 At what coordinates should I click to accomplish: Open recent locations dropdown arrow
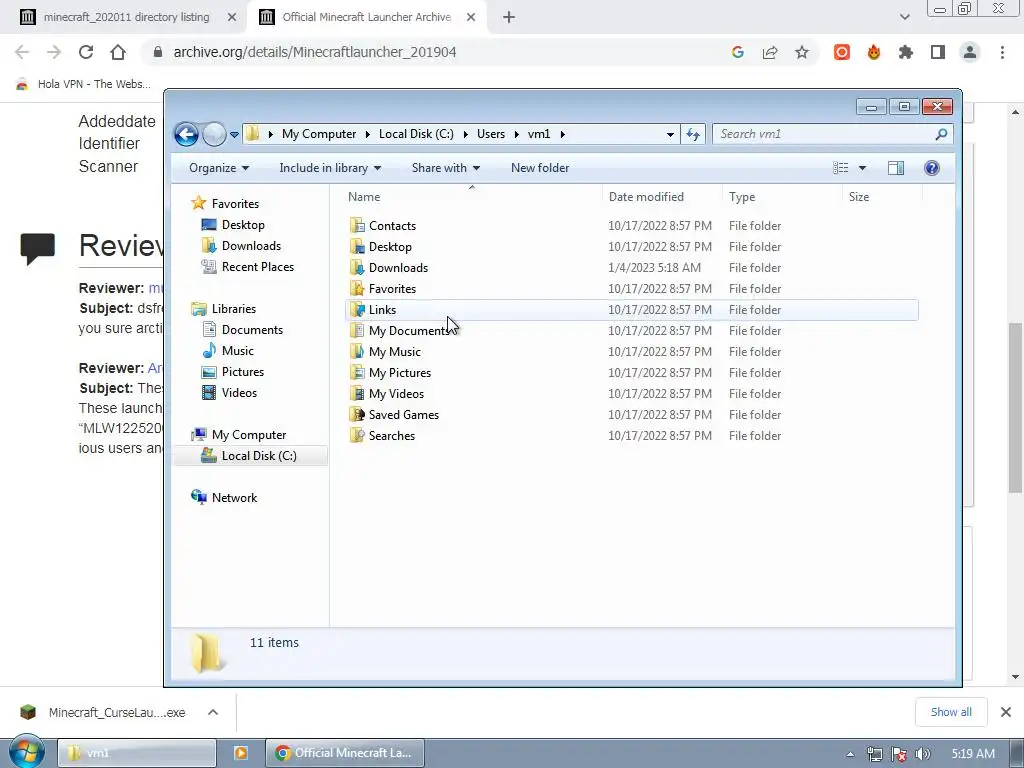point(234,135)
